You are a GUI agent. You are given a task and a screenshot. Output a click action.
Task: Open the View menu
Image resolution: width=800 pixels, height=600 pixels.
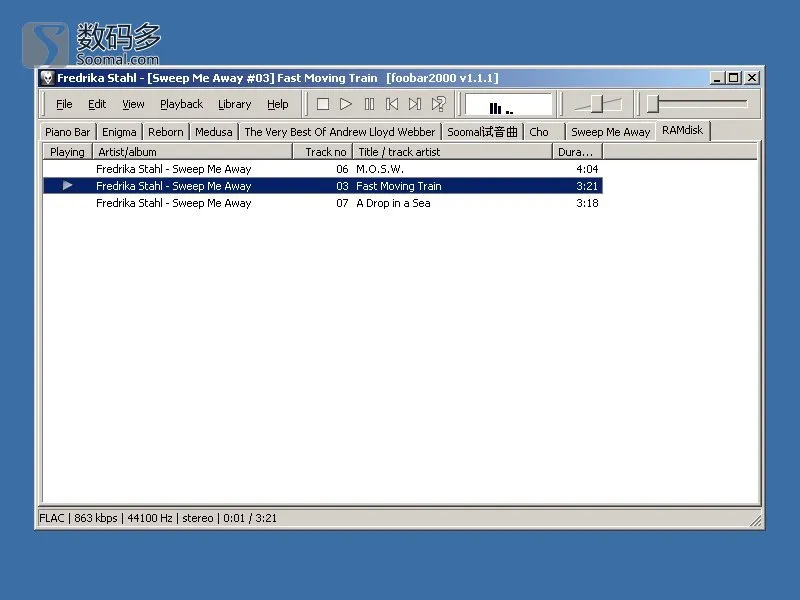[133, 104]
